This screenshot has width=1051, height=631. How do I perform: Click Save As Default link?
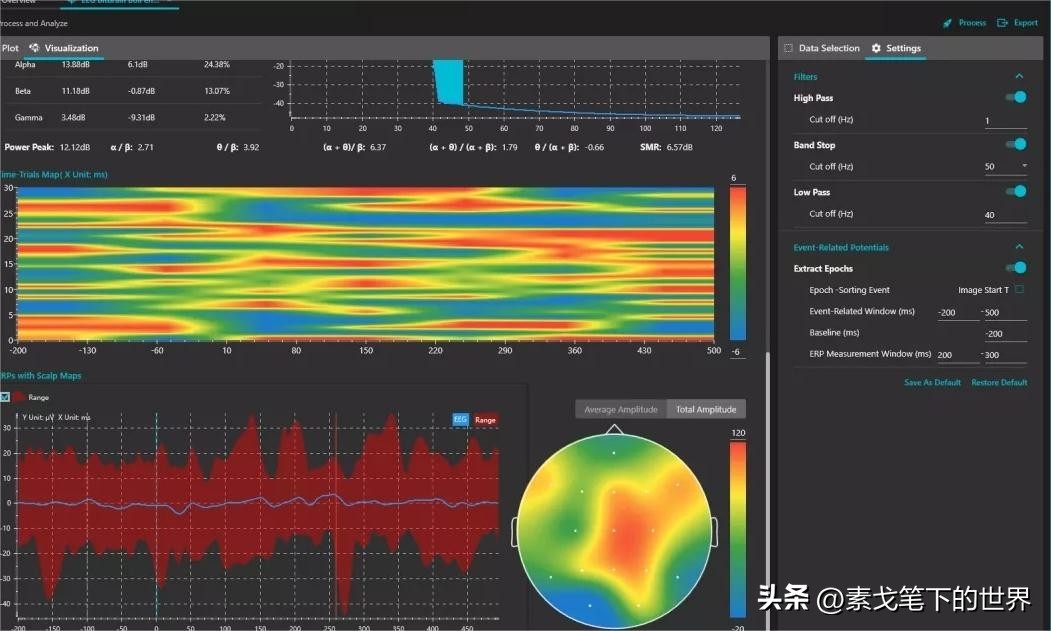pyautogui.click(x=932, y=382)
